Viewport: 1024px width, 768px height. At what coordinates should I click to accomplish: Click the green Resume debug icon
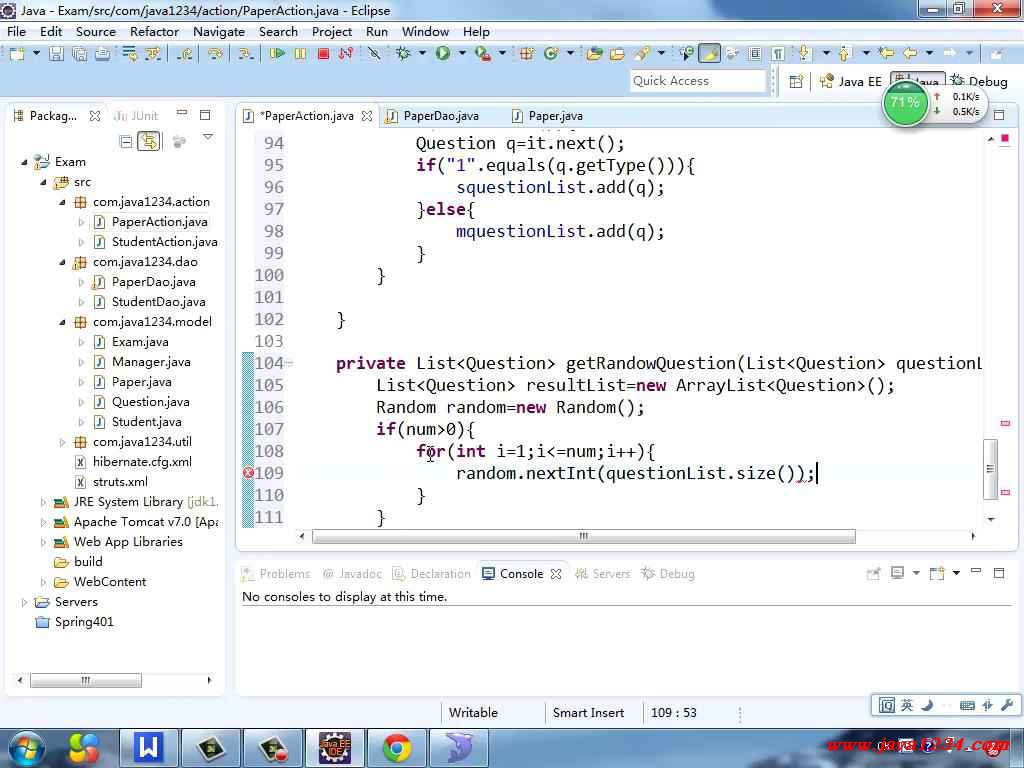tap(277, 54)
